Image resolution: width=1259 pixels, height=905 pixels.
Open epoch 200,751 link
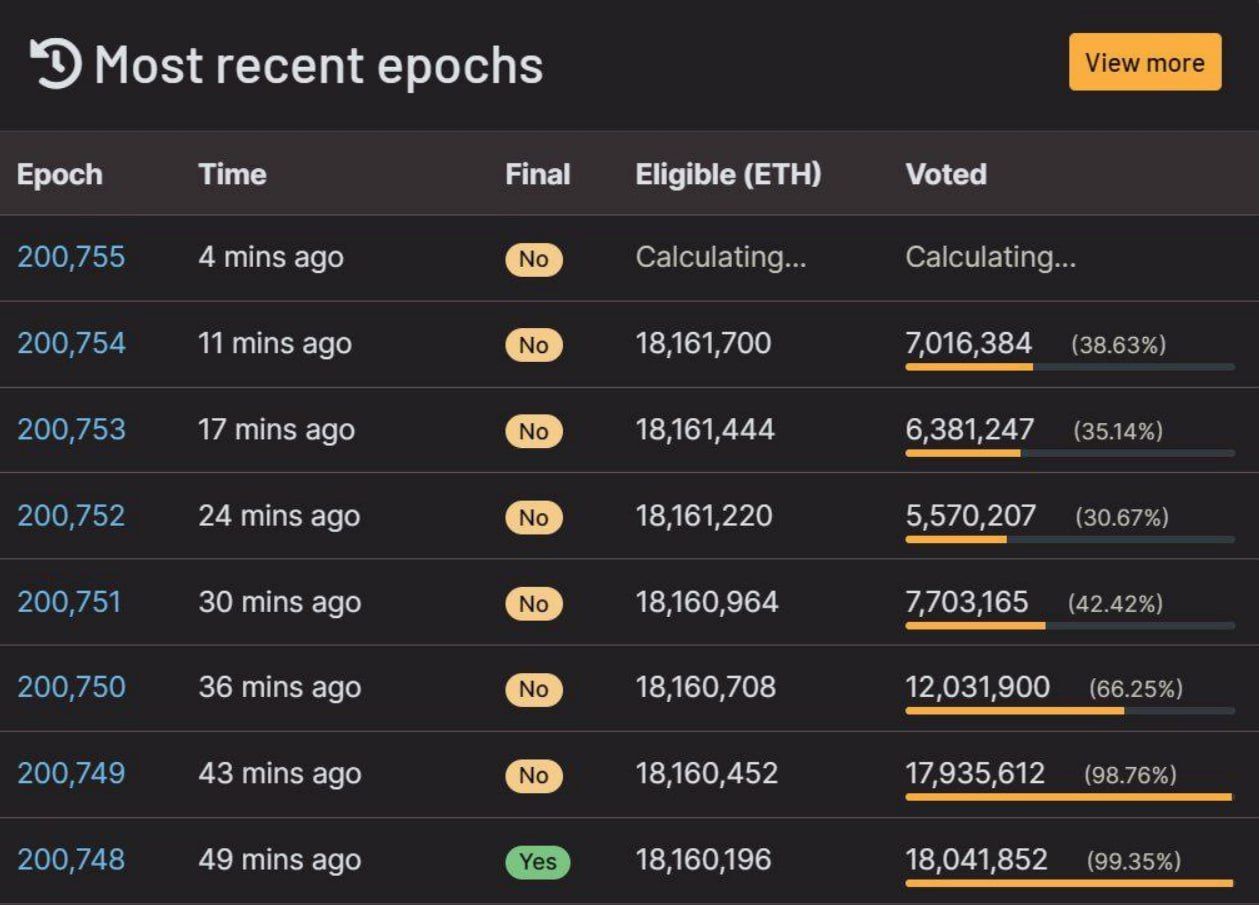click(69, 602)
